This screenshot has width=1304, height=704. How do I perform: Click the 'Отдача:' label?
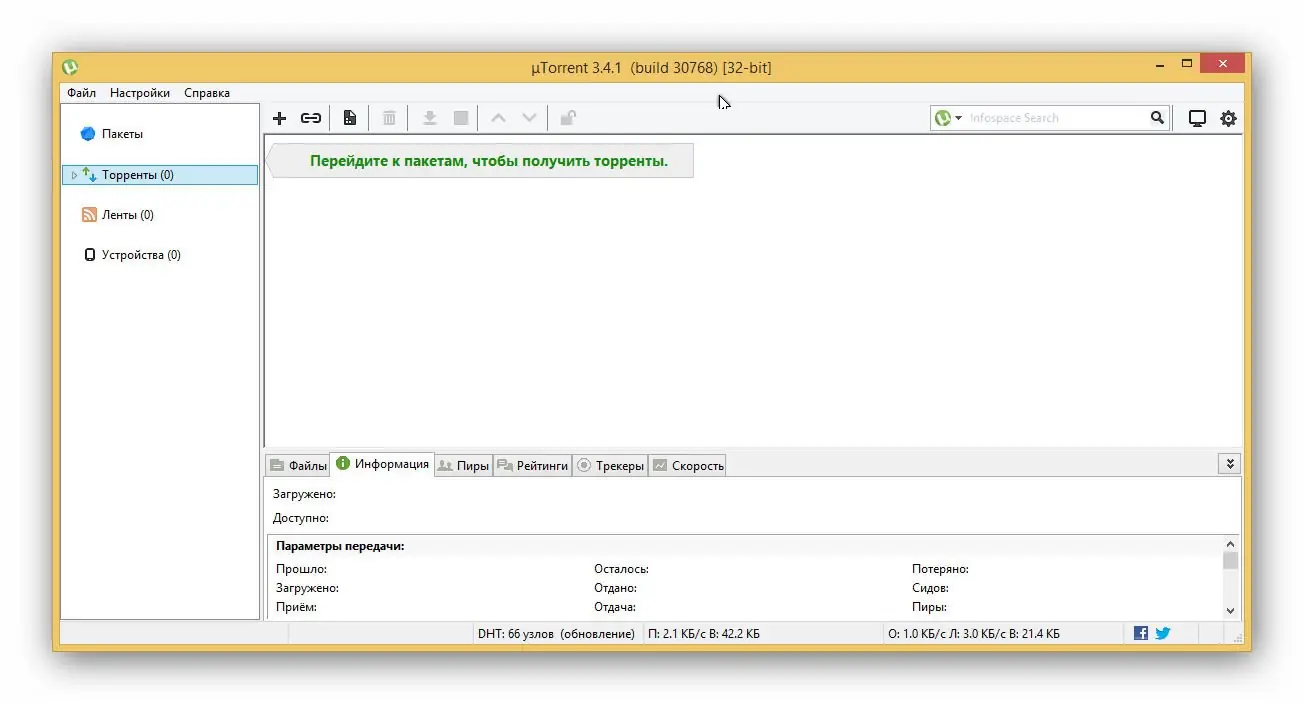tap(615, 607)
